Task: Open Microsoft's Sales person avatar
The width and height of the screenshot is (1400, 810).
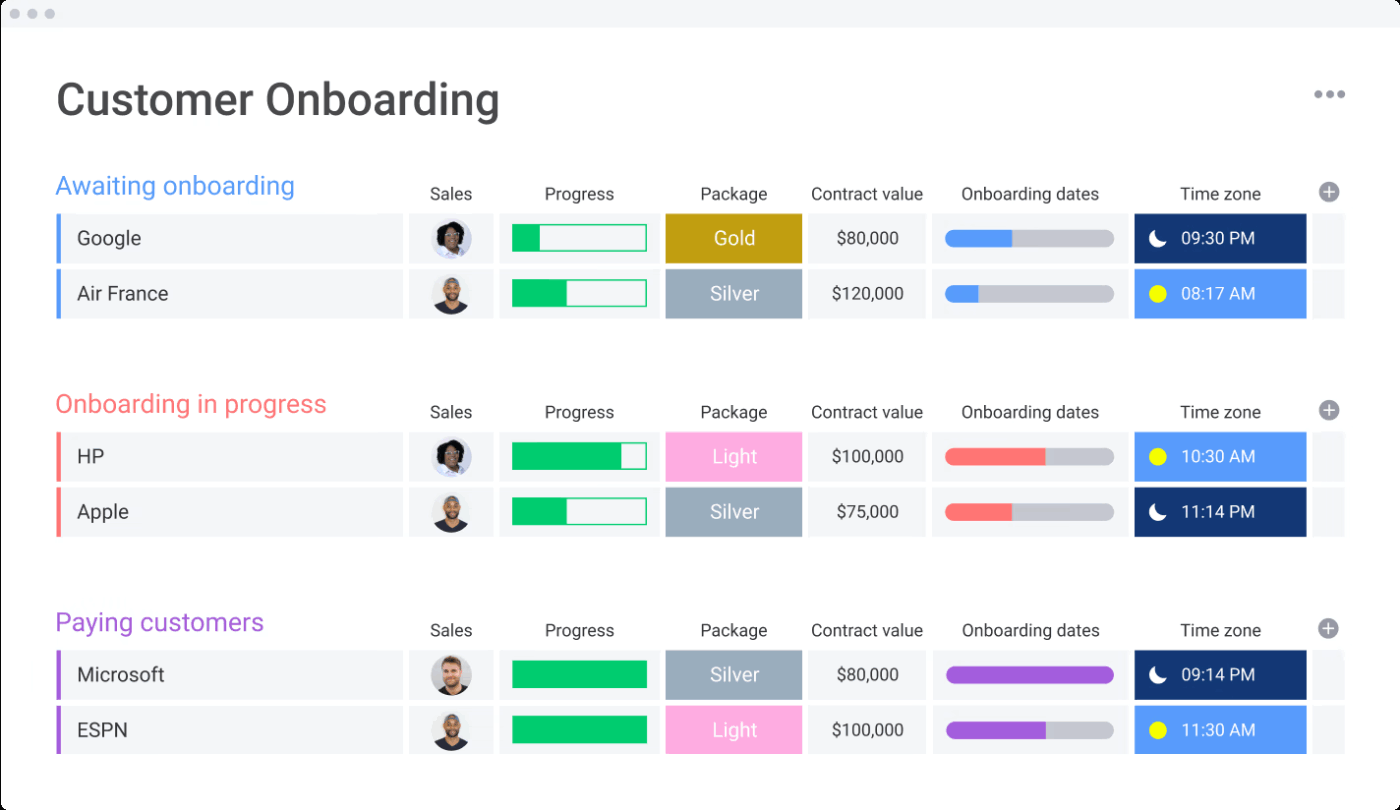Action: coord(451,674)
